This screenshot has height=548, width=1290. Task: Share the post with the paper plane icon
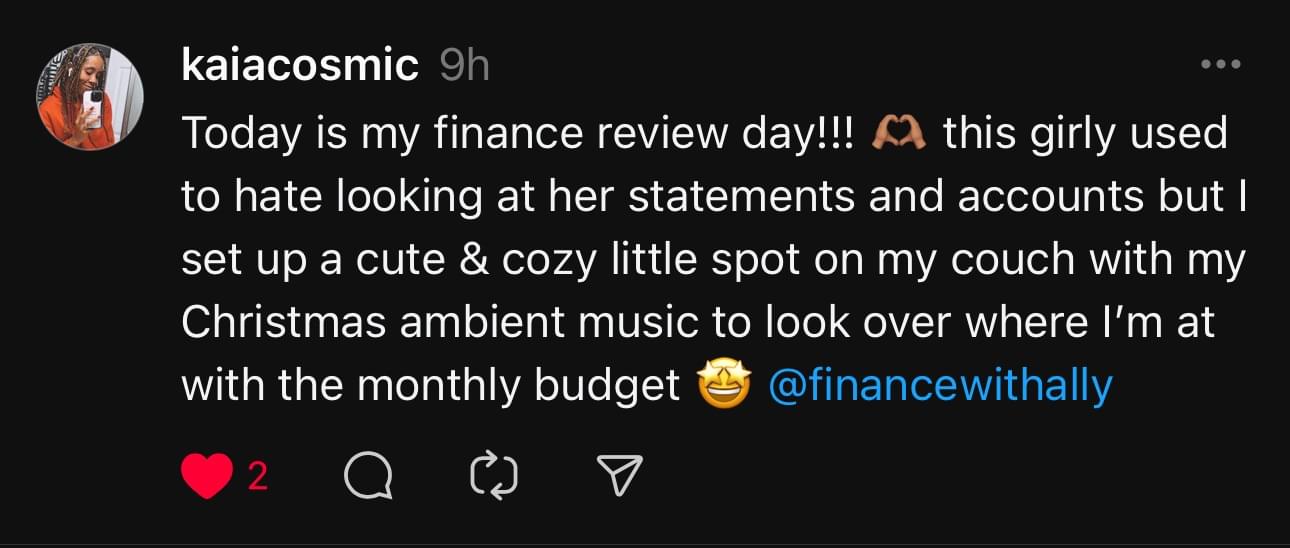point(619,477)
